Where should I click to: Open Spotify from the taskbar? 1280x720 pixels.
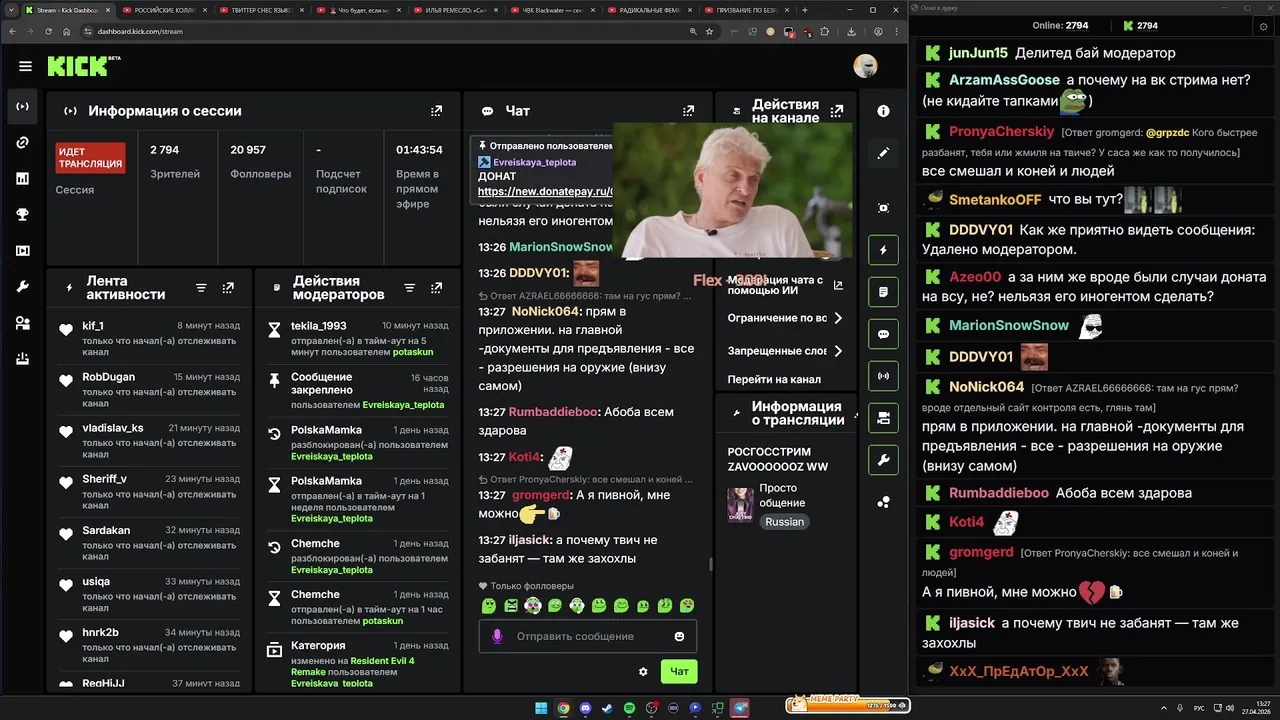[x=629, y=708]
